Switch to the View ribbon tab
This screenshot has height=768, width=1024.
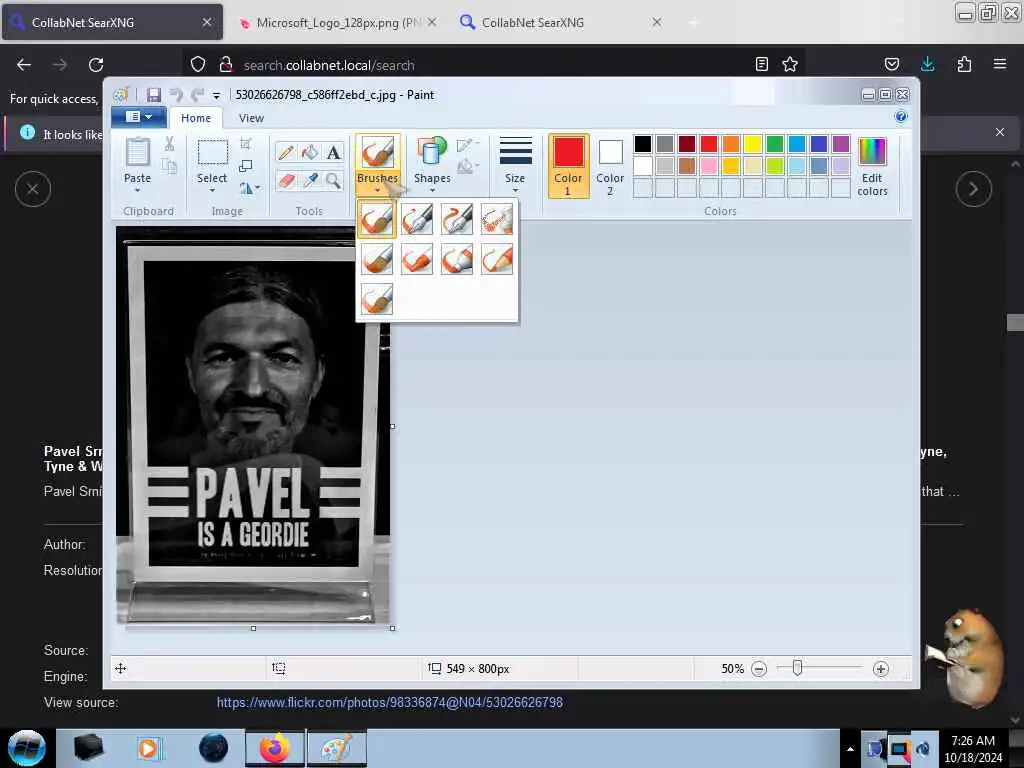(x=251, y=118)
